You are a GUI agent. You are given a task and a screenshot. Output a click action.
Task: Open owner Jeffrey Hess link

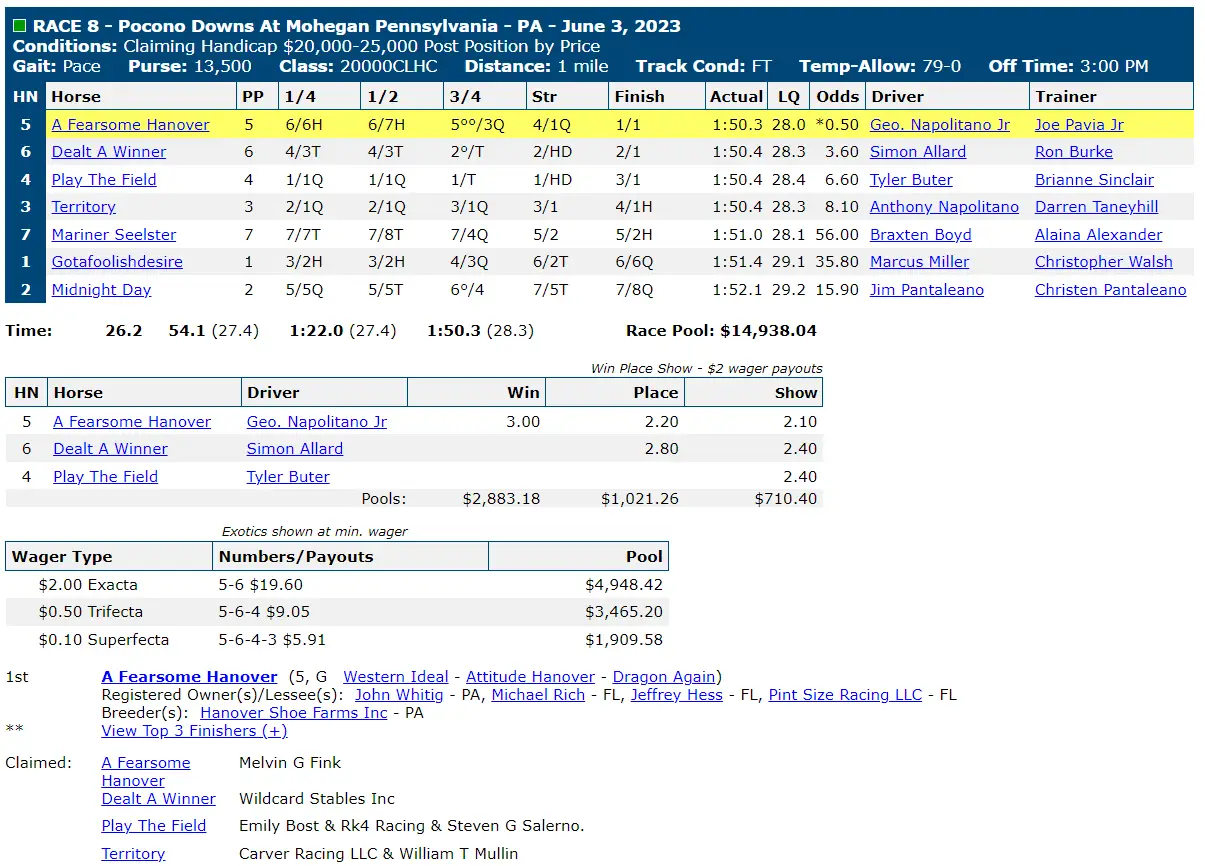[677, 695]
